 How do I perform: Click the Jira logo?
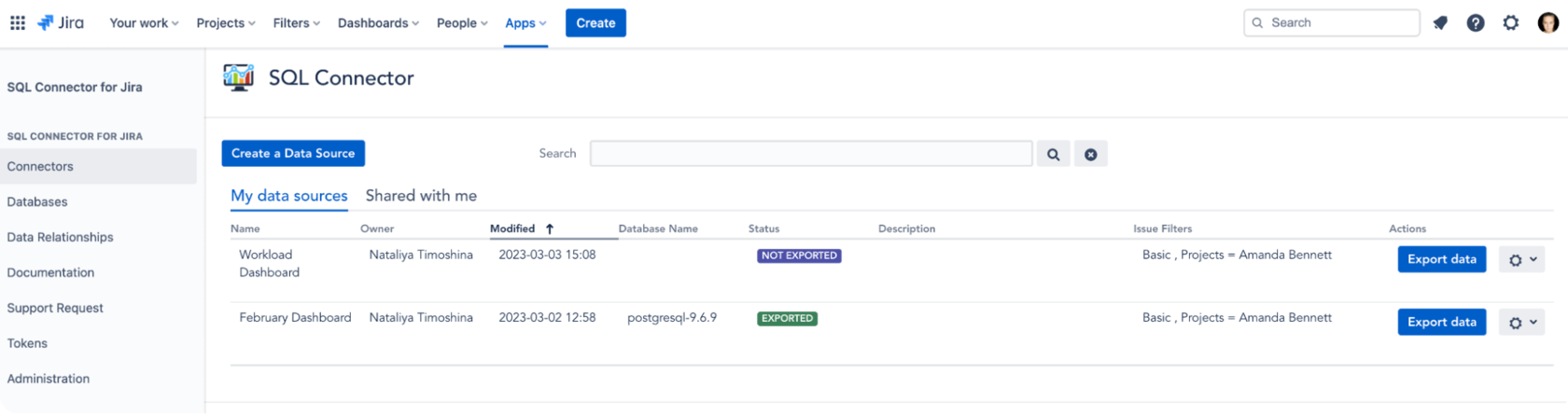(61, 23)
